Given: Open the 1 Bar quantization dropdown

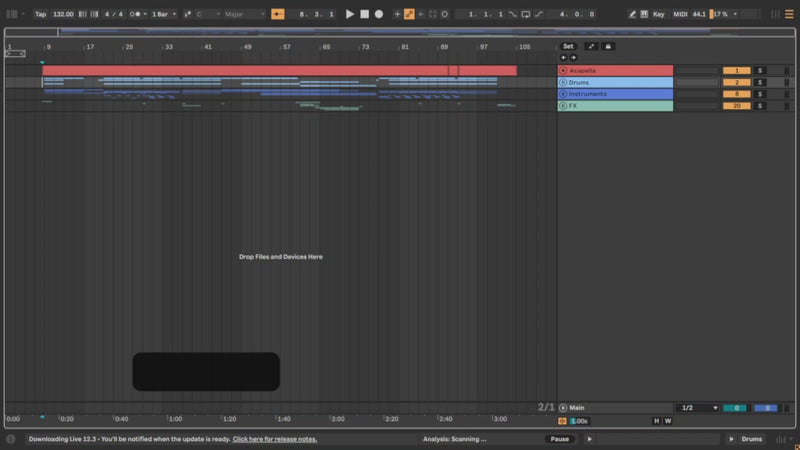Looking at the screenshot, I should click(x=164, y=14).
